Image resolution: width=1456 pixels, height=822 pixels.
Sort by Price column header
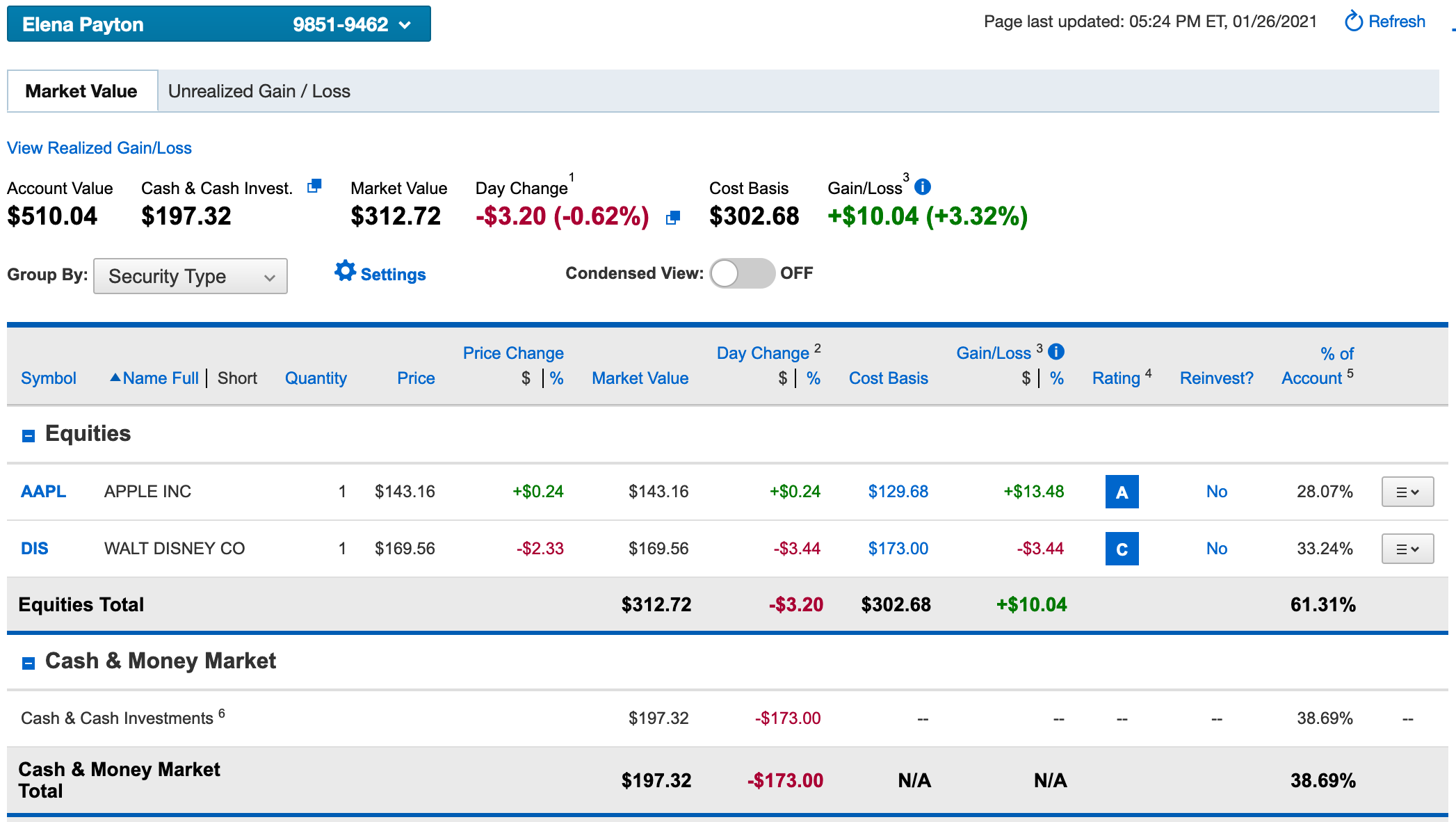click(416, 378)
